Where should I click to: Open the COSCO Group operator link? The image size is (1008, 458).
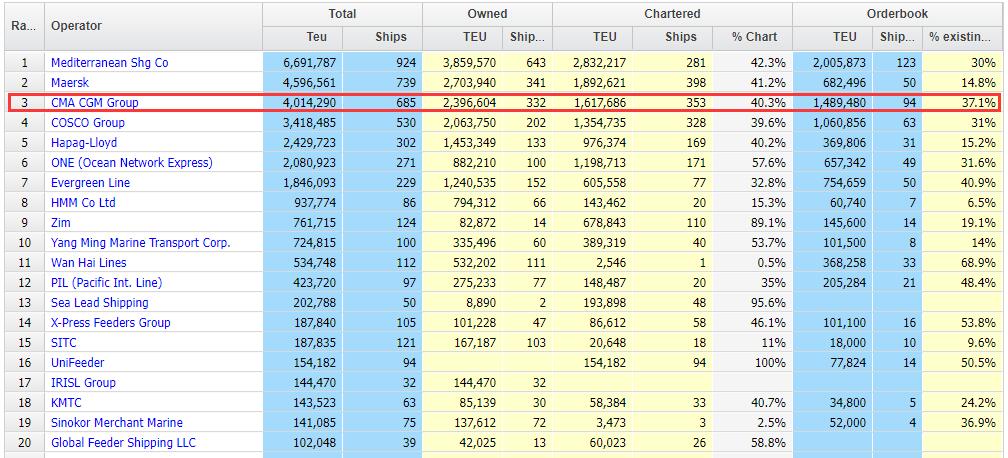88,123
